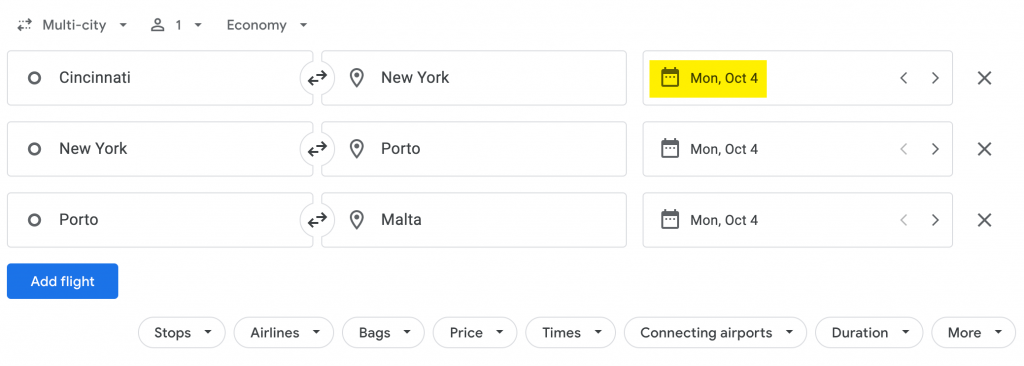Remove the Porto to Malta flight
The image size is (1024, 366).
(x=984, y=220)
